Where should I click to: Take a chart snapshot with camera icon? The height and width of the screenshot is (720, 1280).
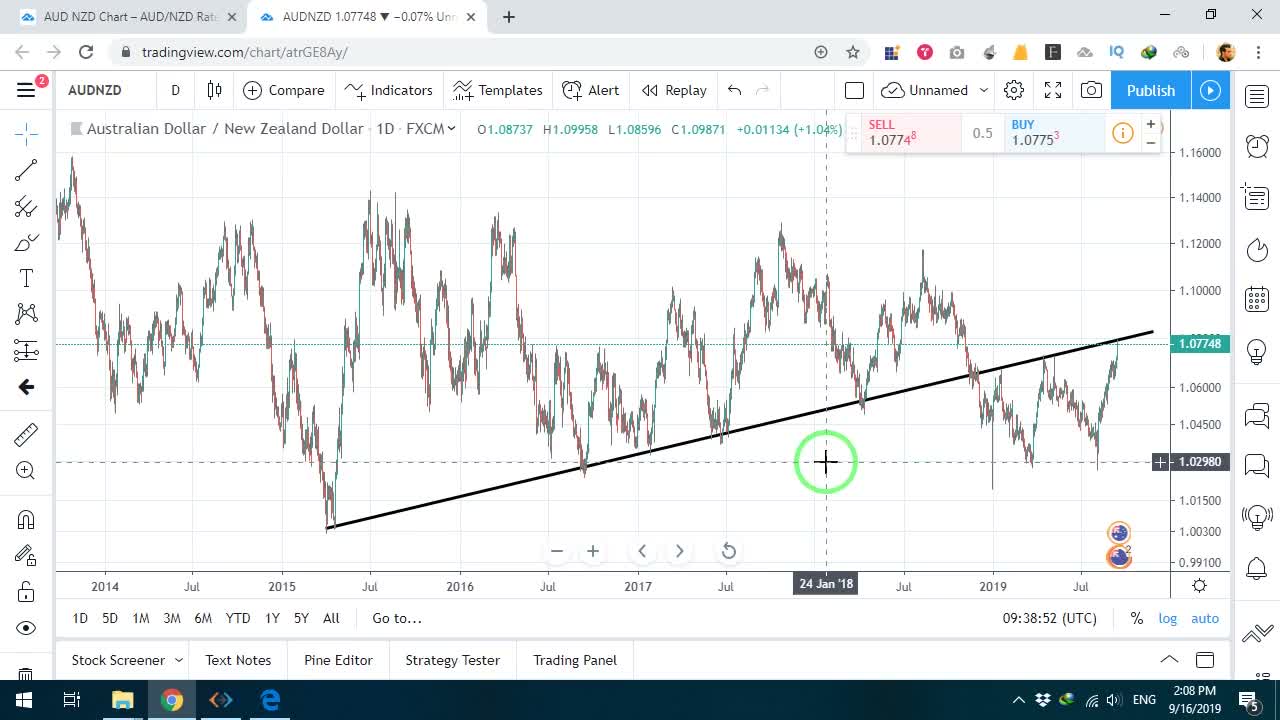coord(1091,90)
